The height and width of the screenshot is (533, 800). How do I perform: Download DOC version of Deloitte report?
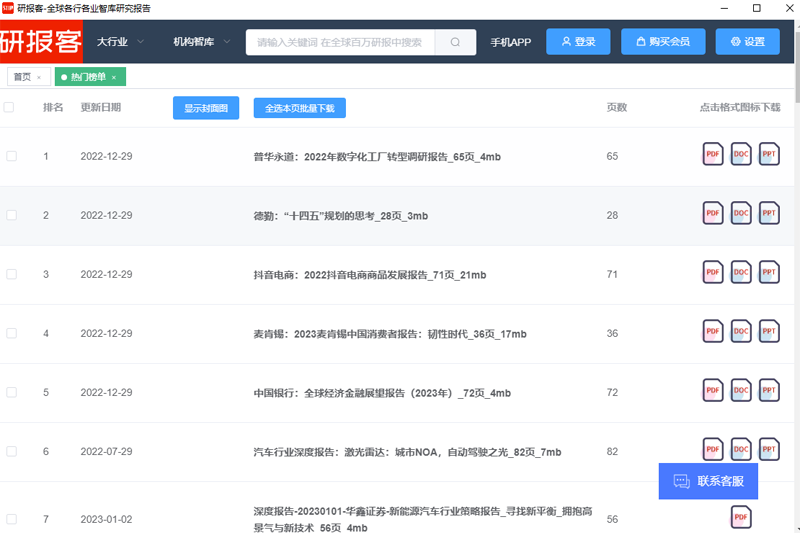[741, 214]
